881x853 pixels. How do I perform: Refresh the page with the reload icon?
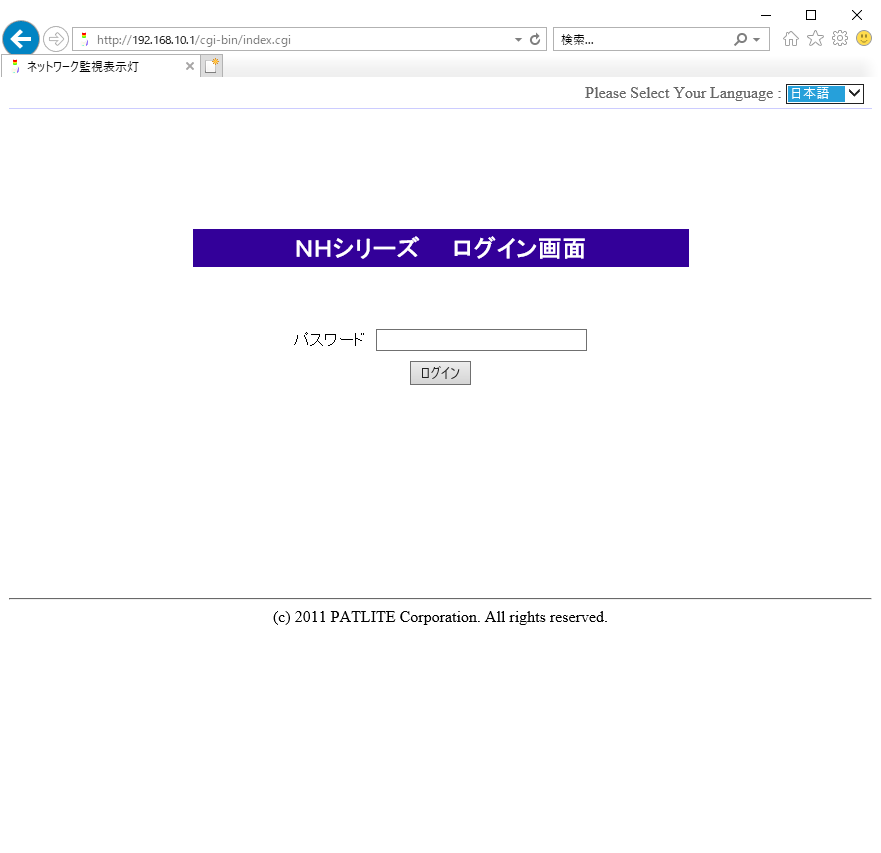535,39
